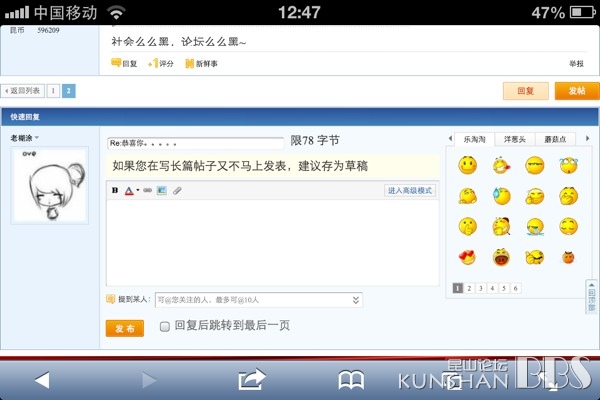Insert an image into the reply
The image size is (600, 400).
(x=162, y=190)
